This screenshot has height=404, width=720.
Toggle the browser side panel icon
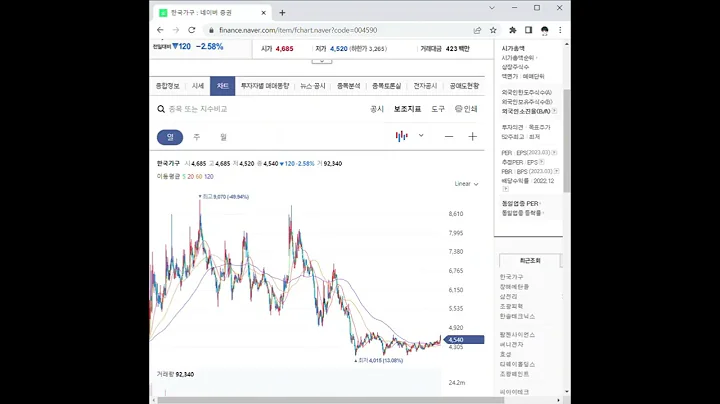tap(529, 30)
